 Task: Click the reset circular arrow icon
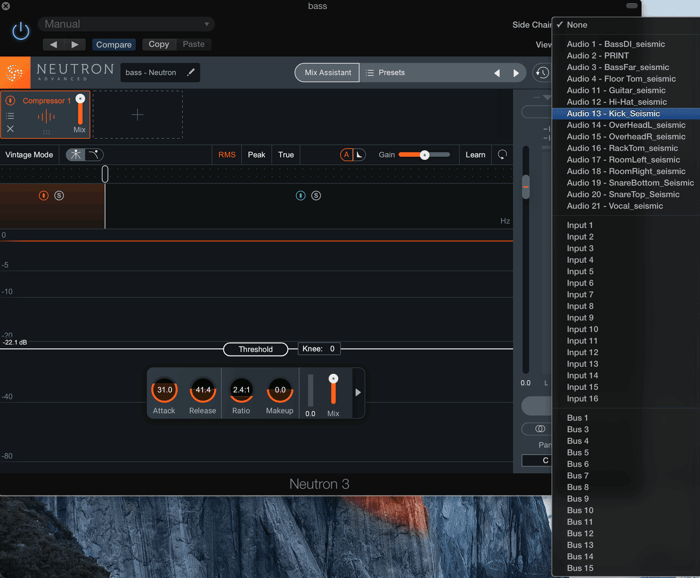(502, 154)
